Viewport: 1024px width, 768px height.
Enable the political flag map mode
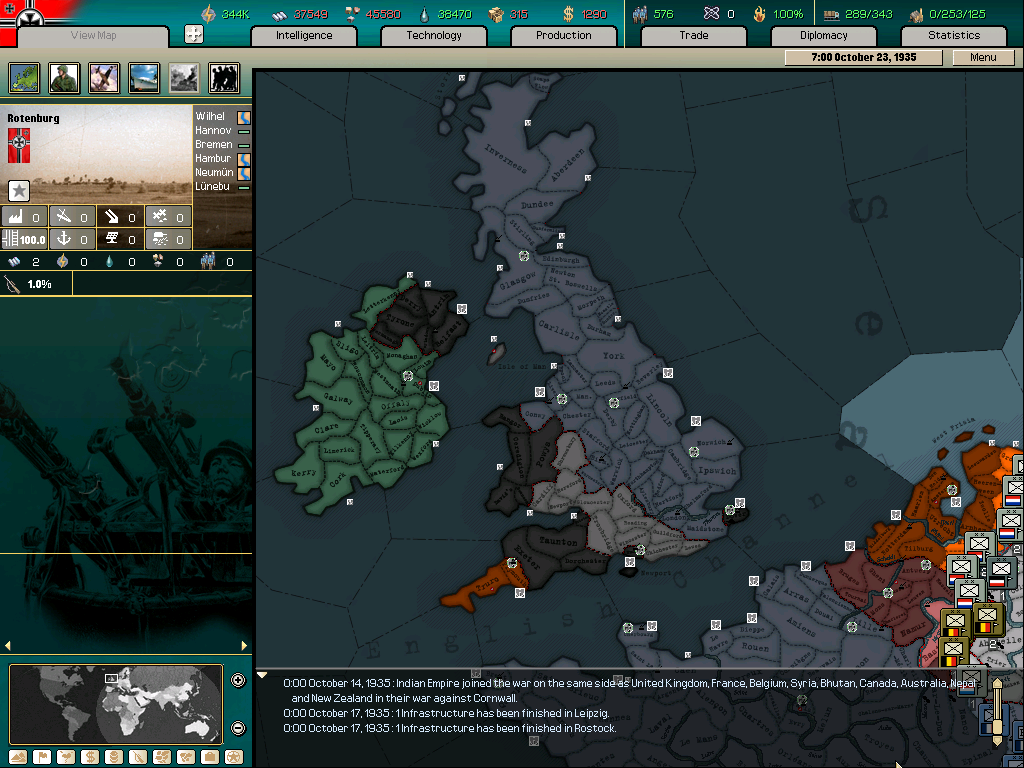(x=41, y=757)
